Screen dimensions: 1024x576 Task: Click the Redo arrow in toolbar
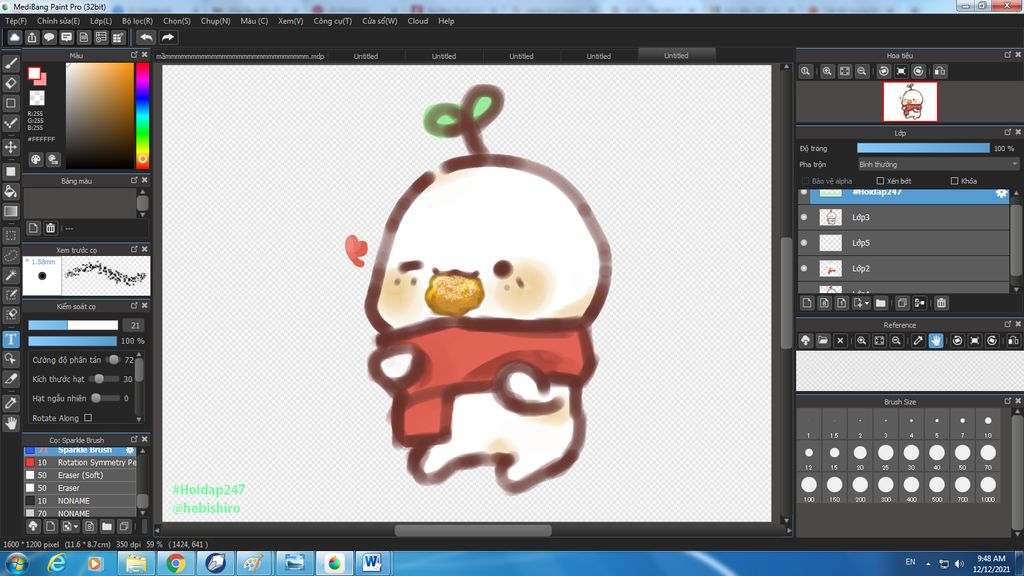click(x=168, y=37)
